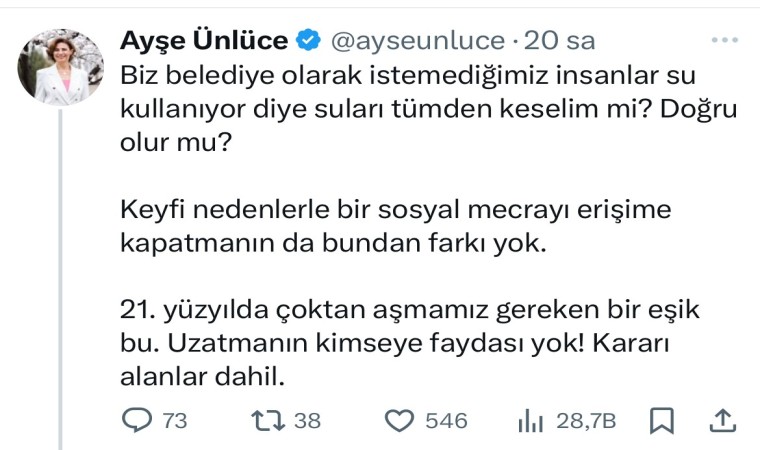Viewport: 760px width, 450px height.
Task: Open the @ayseunluce handle link
Action: (x=417, y=41)
